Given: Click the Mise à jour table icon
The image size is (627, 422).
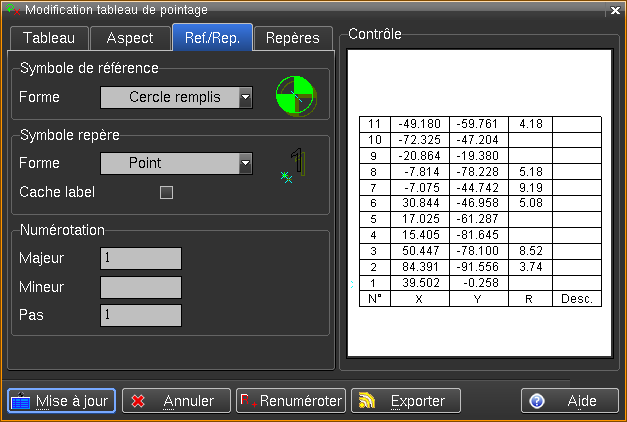Looking at the screenshot, I should (21, 401).
